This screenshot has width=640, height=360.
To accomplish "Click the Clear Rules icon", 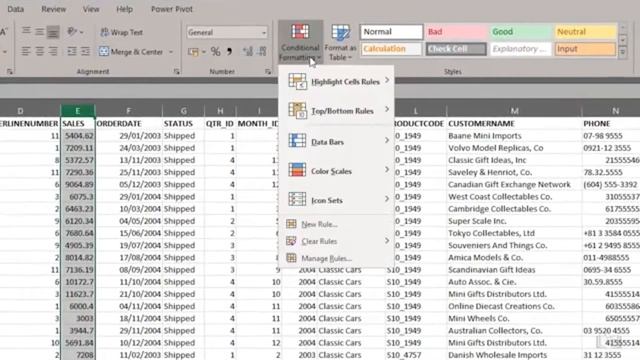I will [291, 241].
